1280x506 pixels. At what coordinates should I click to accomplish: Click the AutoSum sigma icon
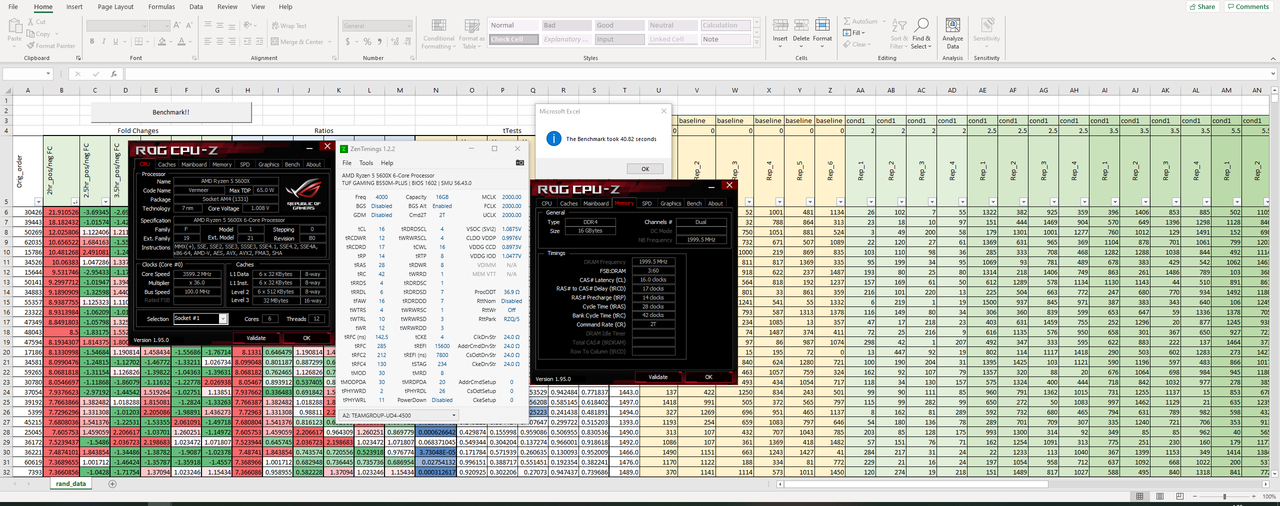pos(845,21)
